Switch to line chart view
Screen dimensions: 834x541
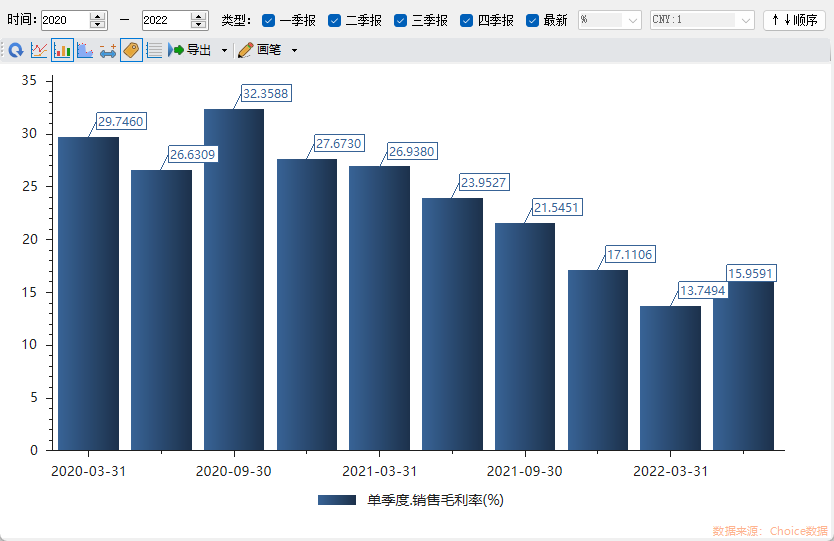(x=39, y=50)
